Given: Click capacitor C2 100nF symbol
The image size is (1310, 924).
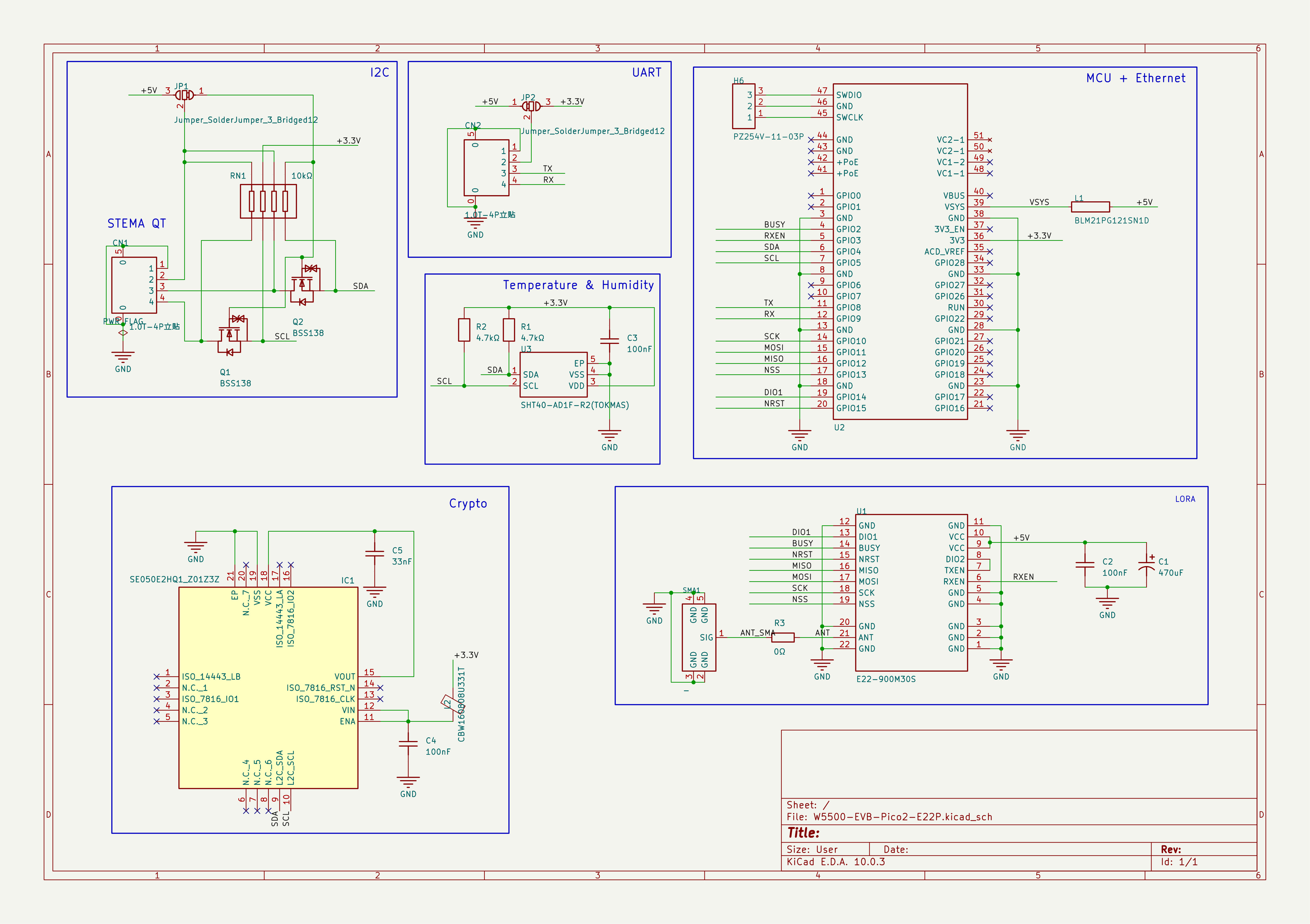Looking at the screenshot, I should [x=1085, y=565].
